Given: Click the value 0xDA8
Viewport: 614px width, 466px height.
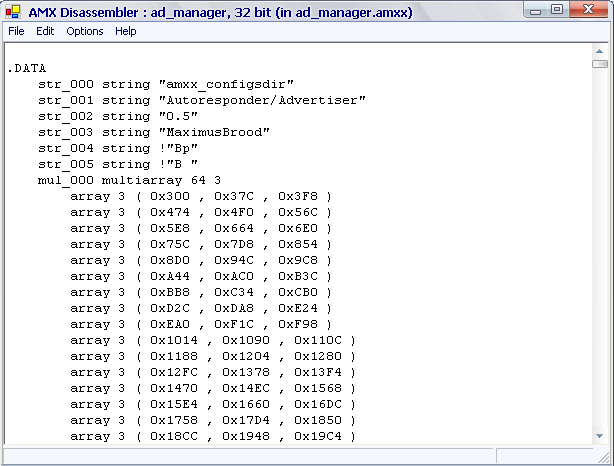Looking at the screenshot, I should pos(234,309).
